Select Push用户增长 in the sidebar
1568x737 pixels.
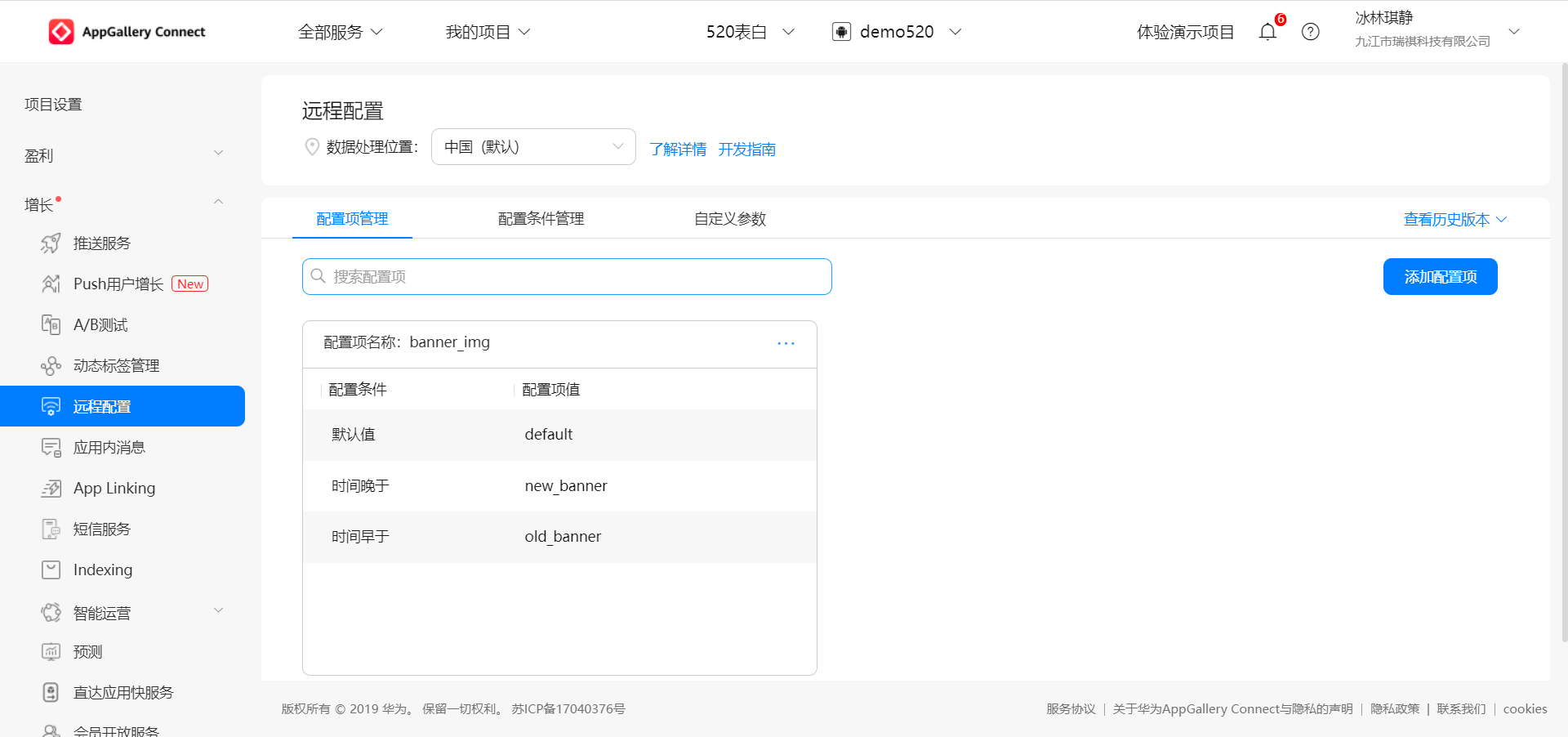click(118, 284)
